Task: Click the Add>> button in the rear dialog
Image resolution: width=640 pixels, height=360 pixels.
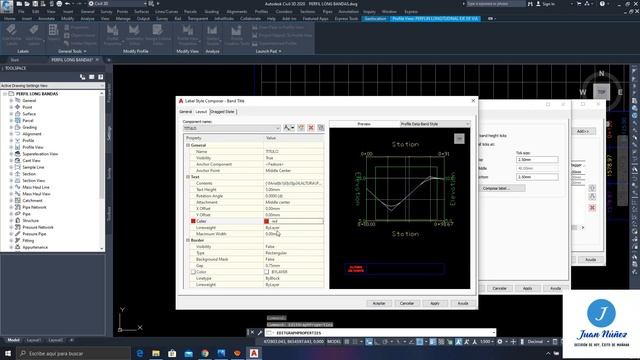Action: tap(583, 131)
